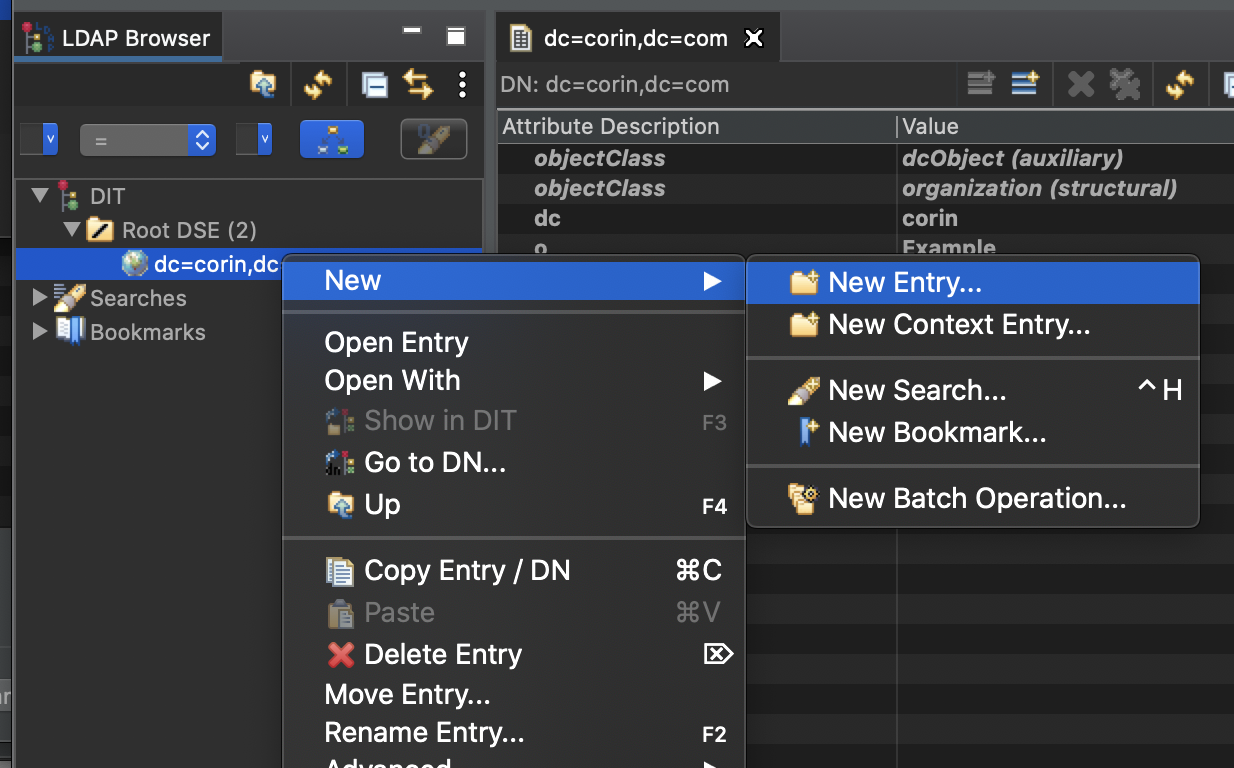Click Delete Entry in context menu
Image resolution: width=1234 pixels, height=768 pixels.
click(x=514, y=655)
